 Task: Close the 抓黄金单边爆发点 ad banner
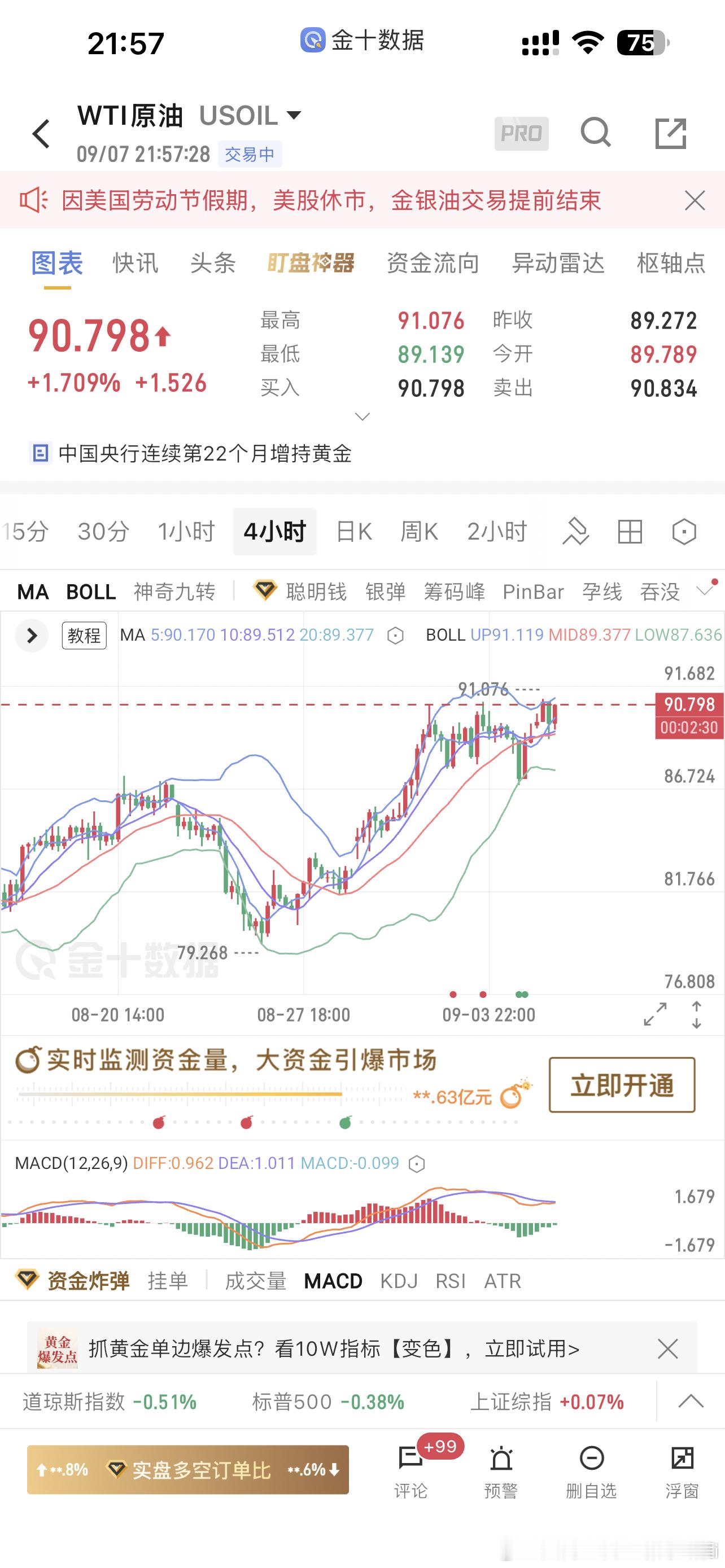point(668,1349)
